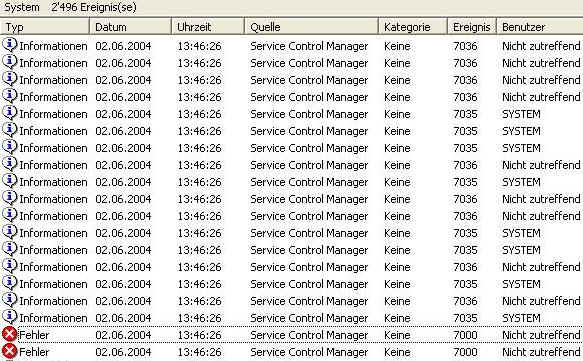
Task: Select info icon of first event 7035 row
Action: point(10,113)
